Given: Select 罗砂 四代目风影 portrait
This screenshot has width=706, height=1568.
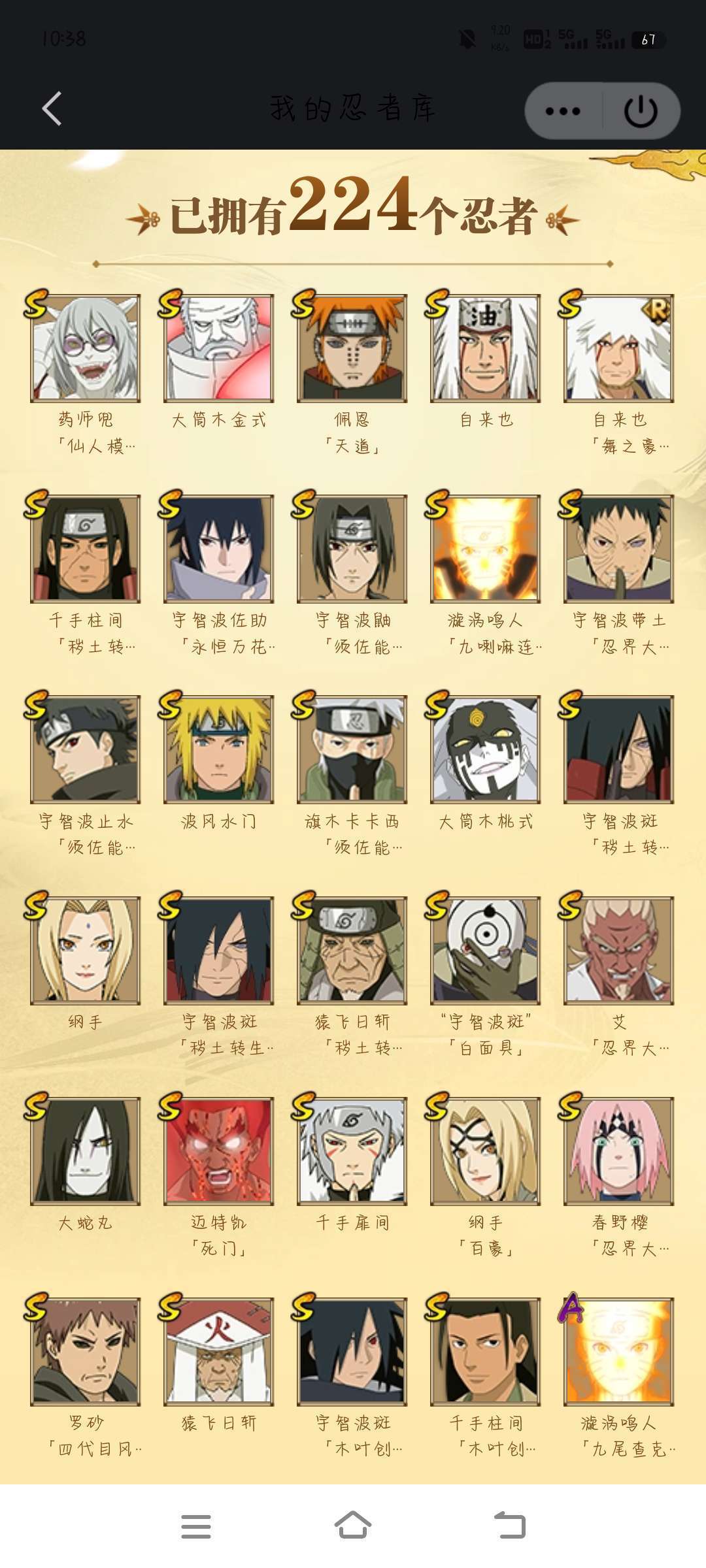Looking at the screenshot, I should coord(86,1351).
